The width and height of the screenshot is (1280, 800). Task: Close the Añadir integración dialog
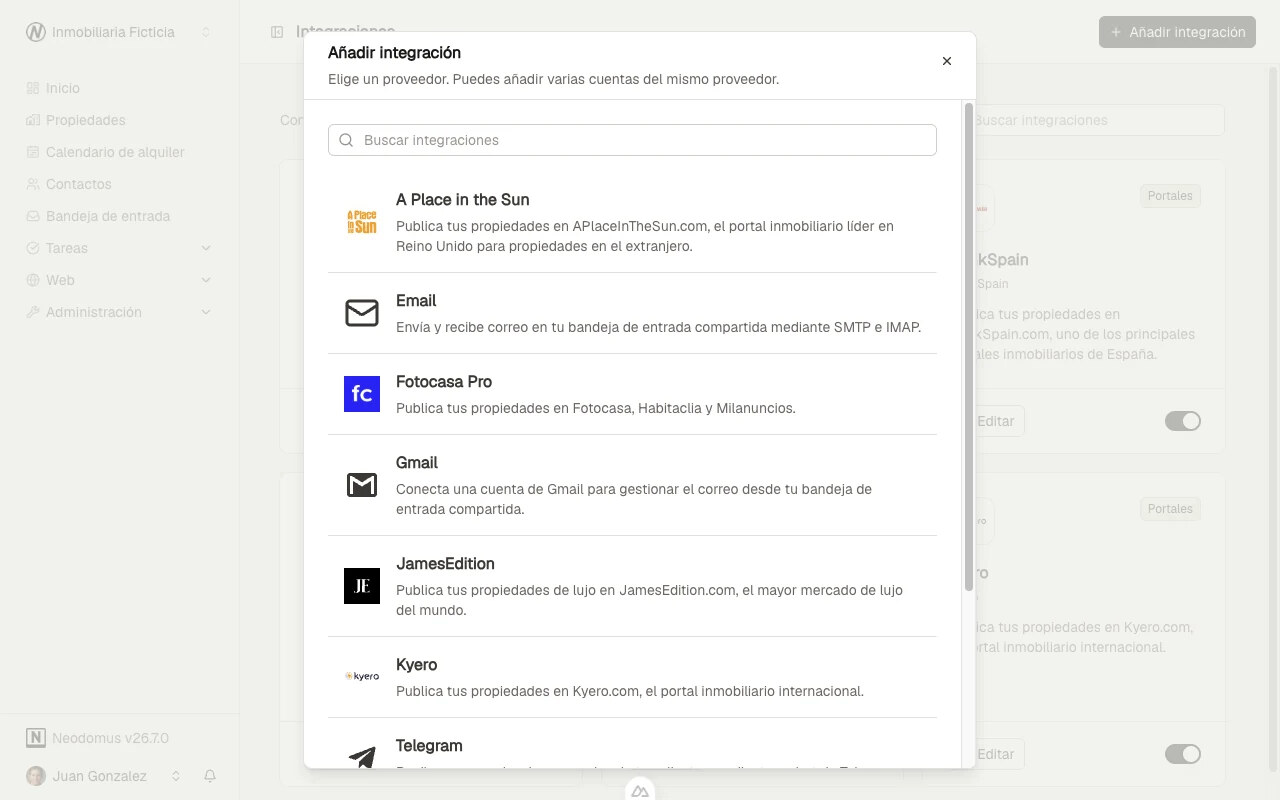point(947,61)
